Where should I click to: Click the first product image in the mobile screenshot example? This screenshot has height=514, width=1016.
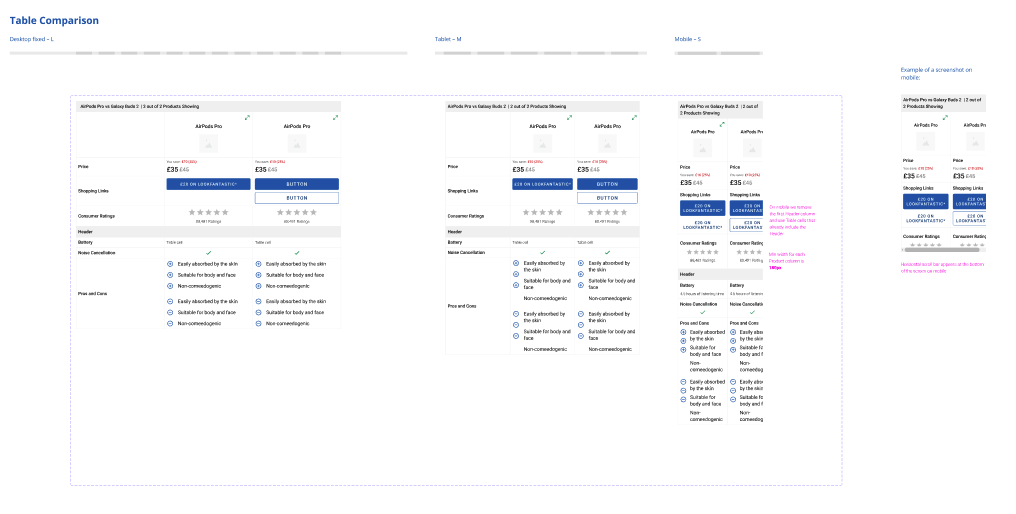coord(925,143)
